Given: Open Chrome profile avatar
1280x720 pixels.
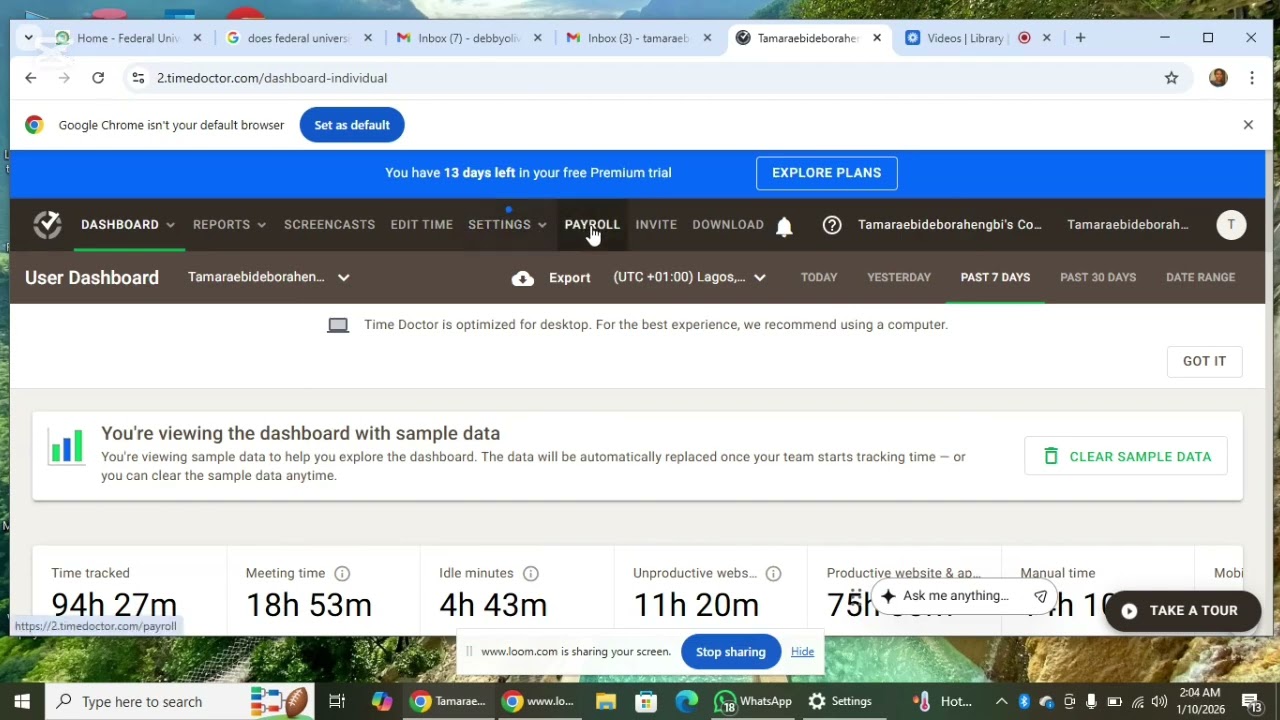Looking at the screenshot, I should coord(1218,78).
